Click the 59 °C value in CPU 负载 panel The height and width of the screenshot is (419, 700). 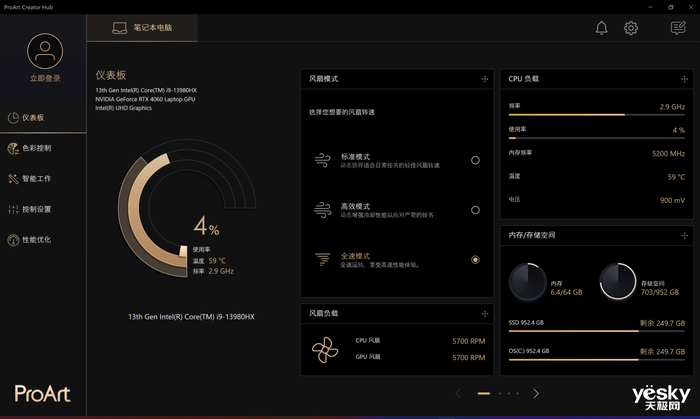(x=676, y=177)
